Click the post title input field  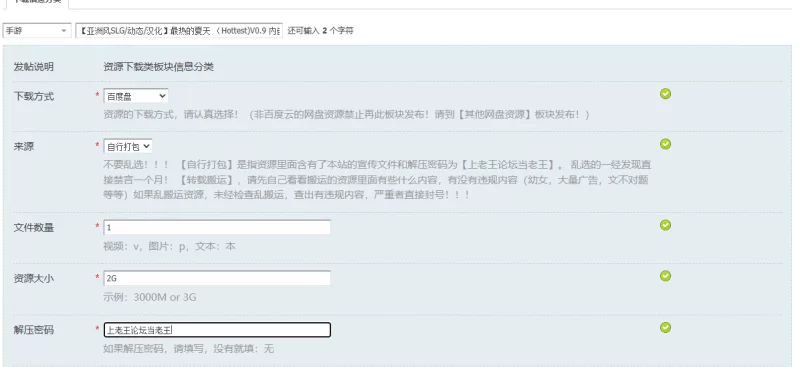[179, 31]
